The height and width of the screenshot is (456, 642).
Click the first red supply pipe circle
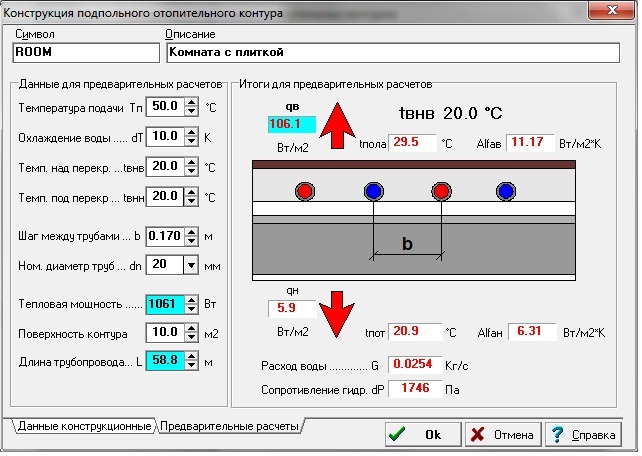coord(305,191)
